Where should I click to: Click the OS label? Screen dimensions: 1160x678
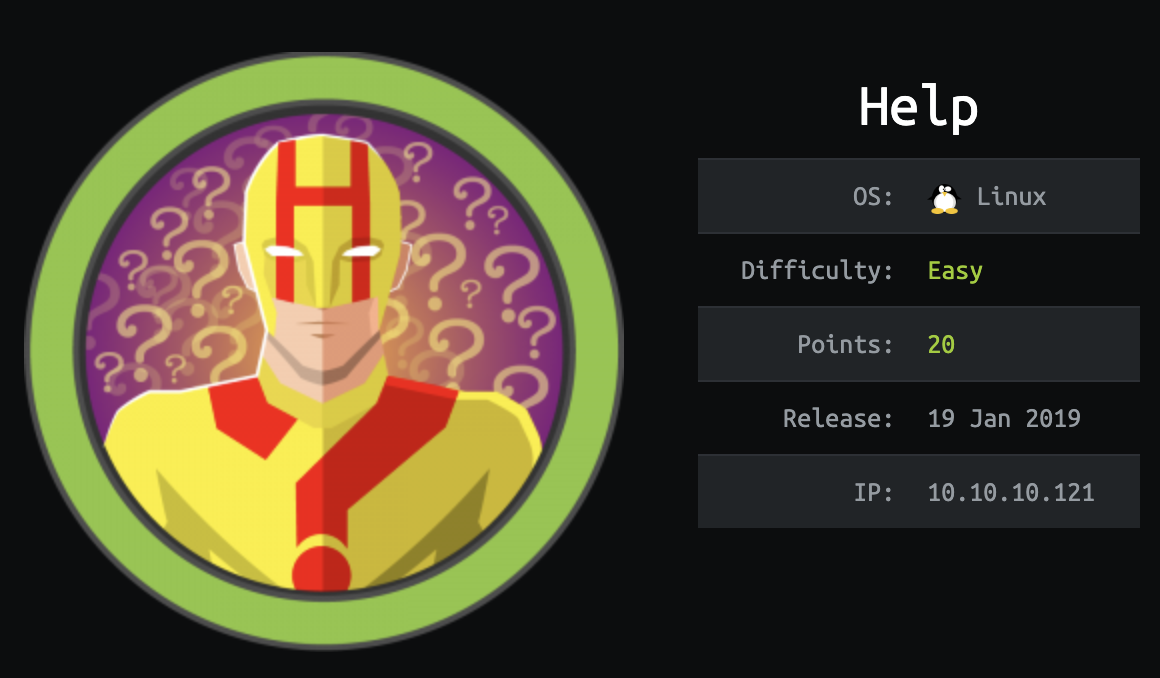873,197
